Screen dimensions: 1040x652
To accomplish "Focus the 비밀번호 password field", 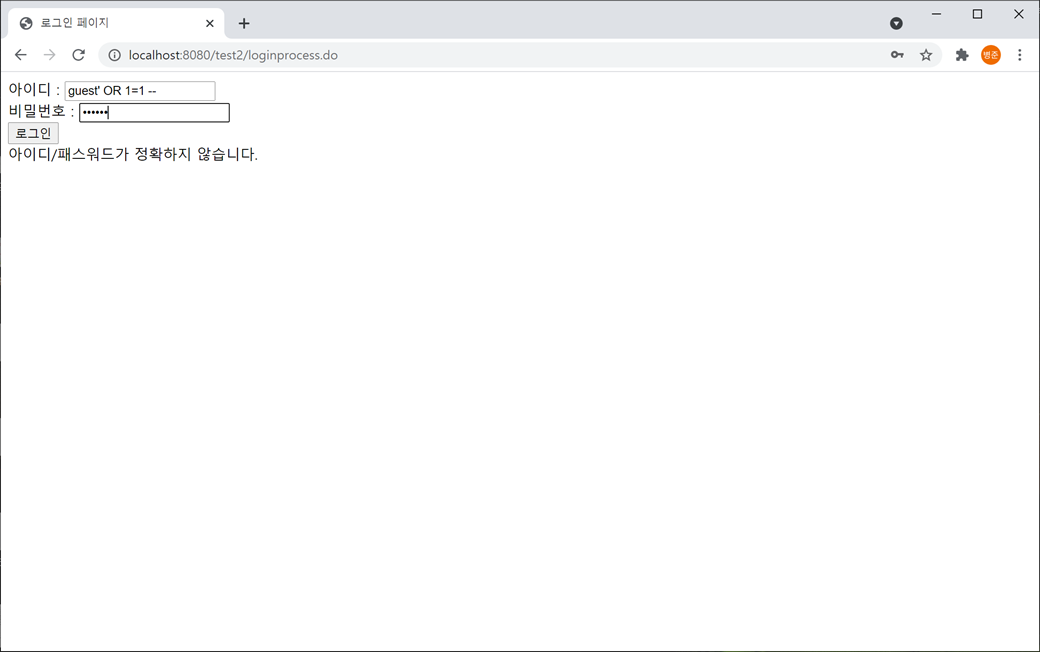I will 155,113.
